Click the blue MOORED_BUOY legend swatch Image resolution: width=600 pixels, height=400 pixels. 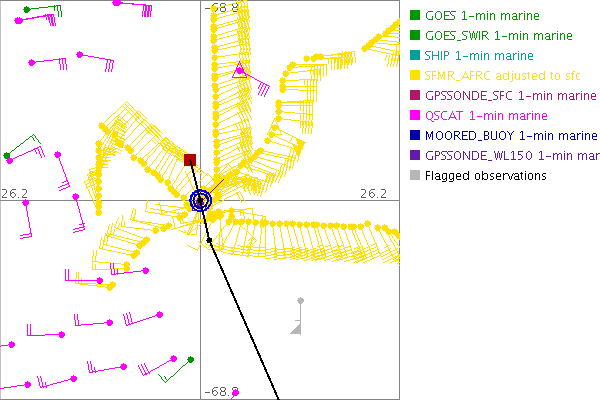(415, 135)
